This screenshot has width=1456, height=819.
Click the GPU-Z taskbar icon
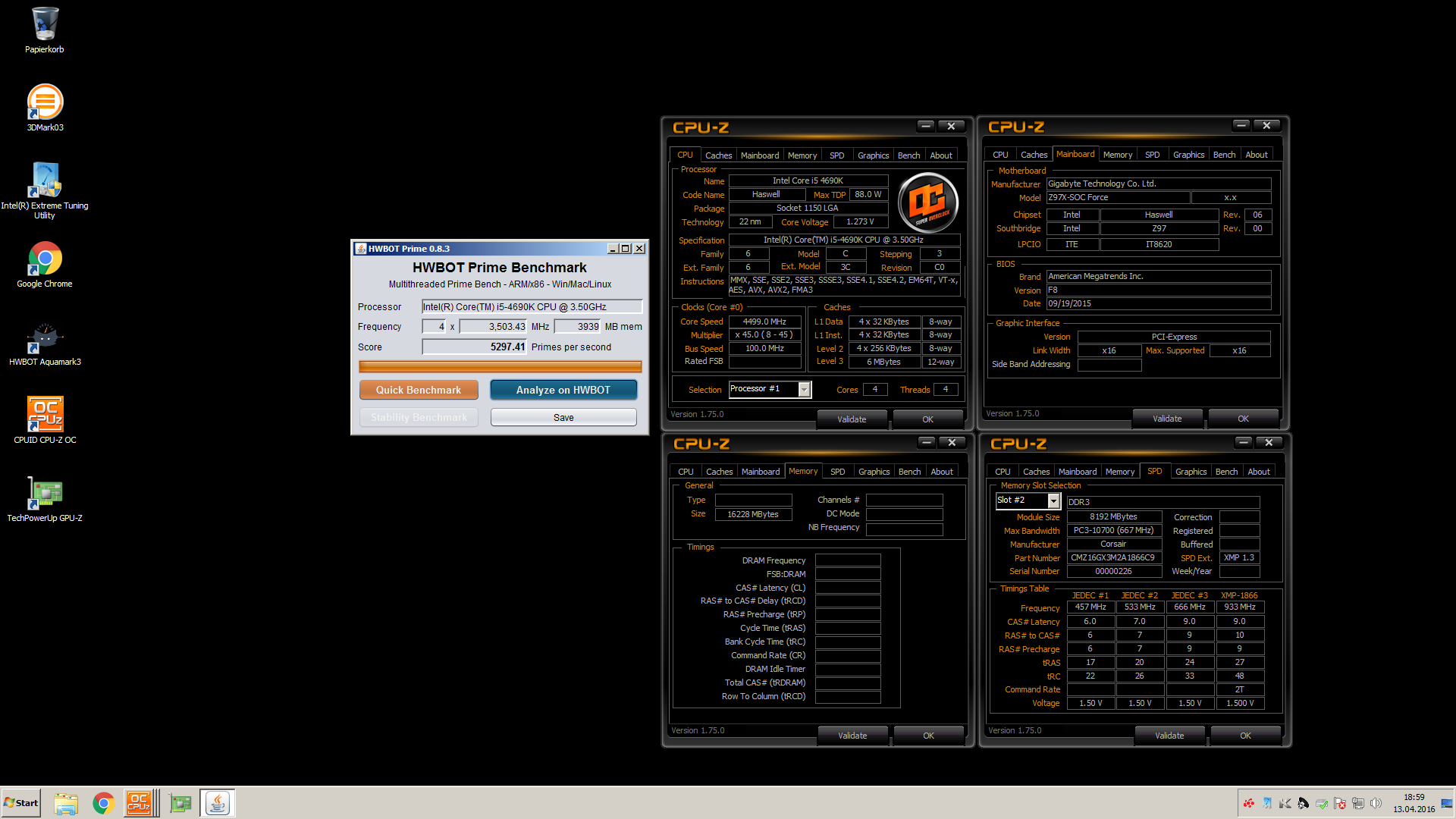180,803
